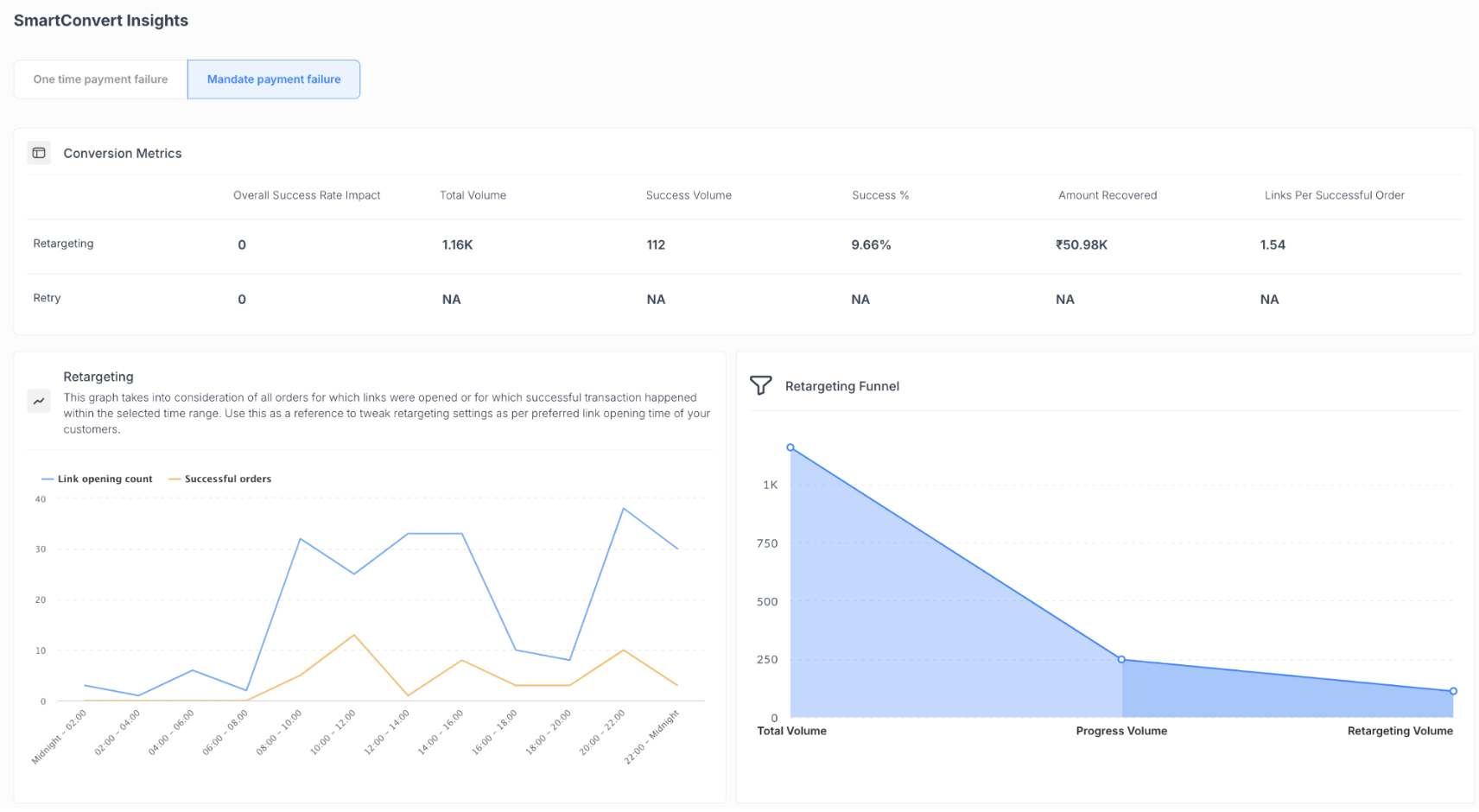
Task: Select the Retry row label
Action: coord(47,298)
